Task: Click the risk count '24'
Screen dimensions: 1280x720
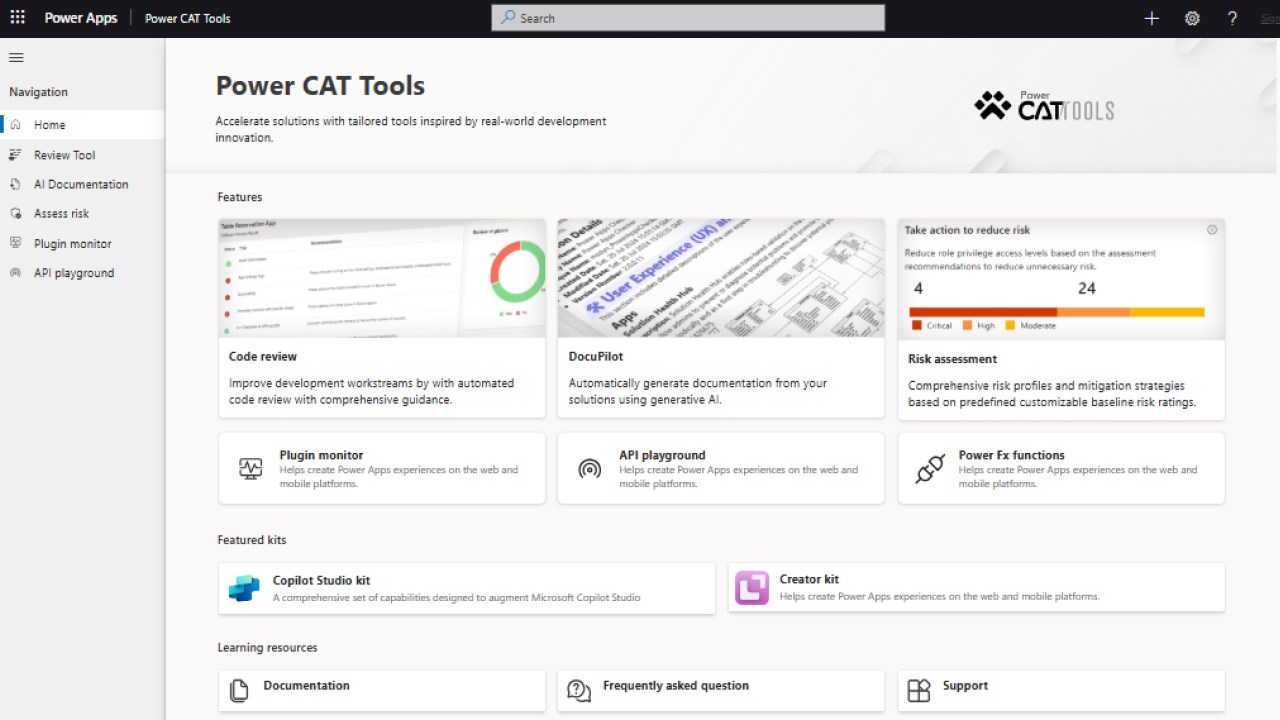Action: point(1087,288)
